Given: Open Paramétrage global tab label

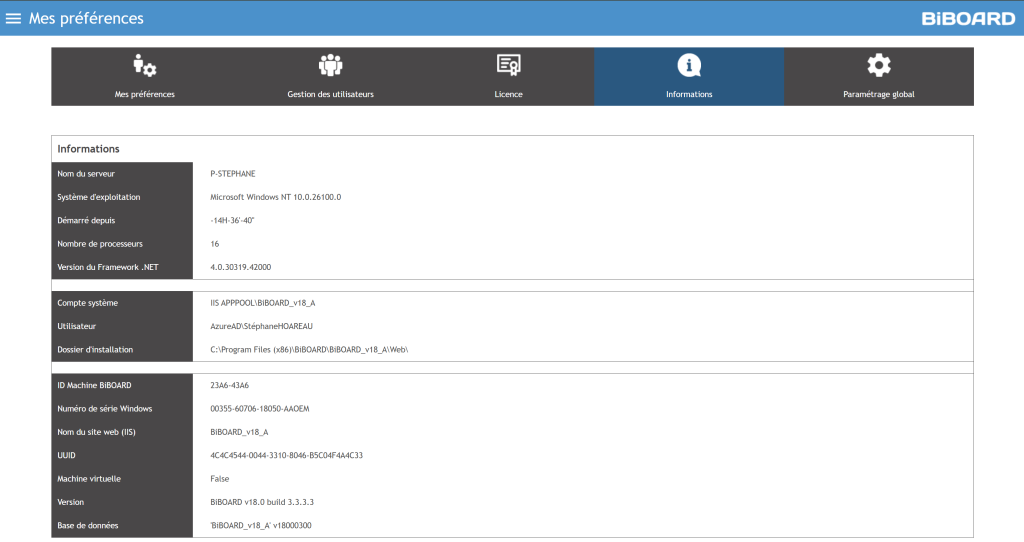Looking at the screenshot, I should pyautogui.click(x=878, y=94).
